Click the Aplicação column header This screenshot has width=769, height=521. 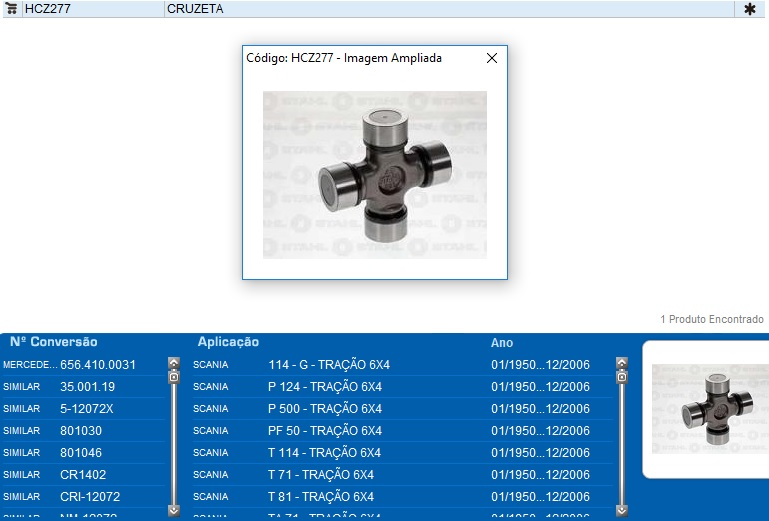tap(228, 342)
